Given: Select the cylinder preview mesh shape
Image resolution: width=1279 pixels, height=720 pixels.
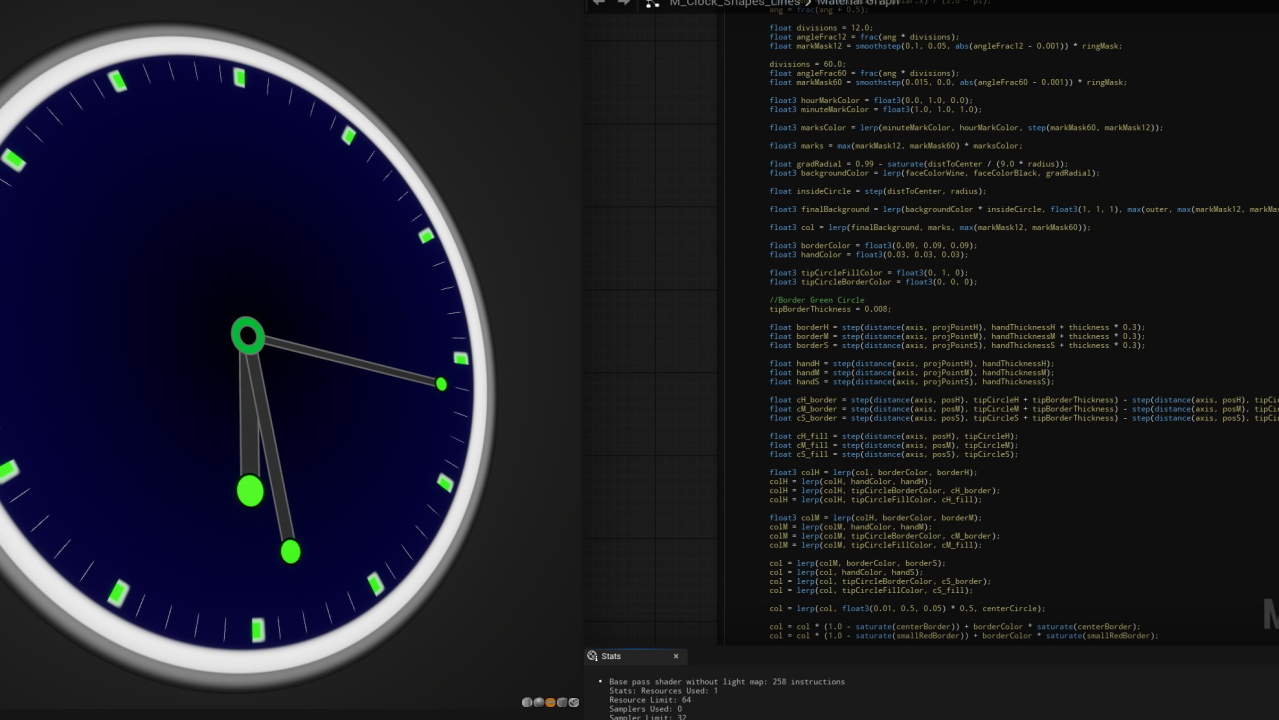Looking at the screenshot, I should click(527, 702).
